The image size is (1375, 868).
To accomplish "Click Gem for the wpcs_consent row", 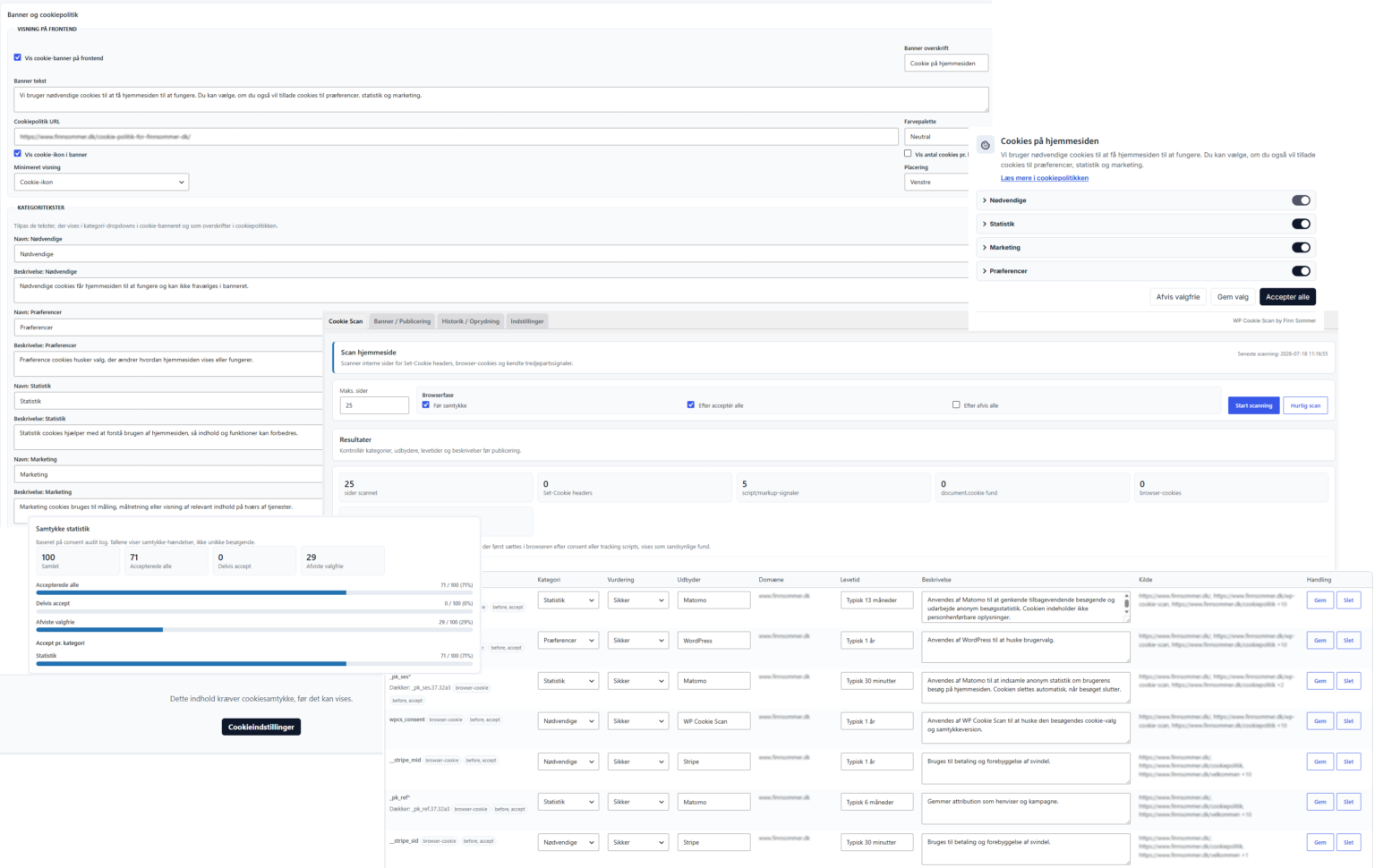I will pos(1319,721).
